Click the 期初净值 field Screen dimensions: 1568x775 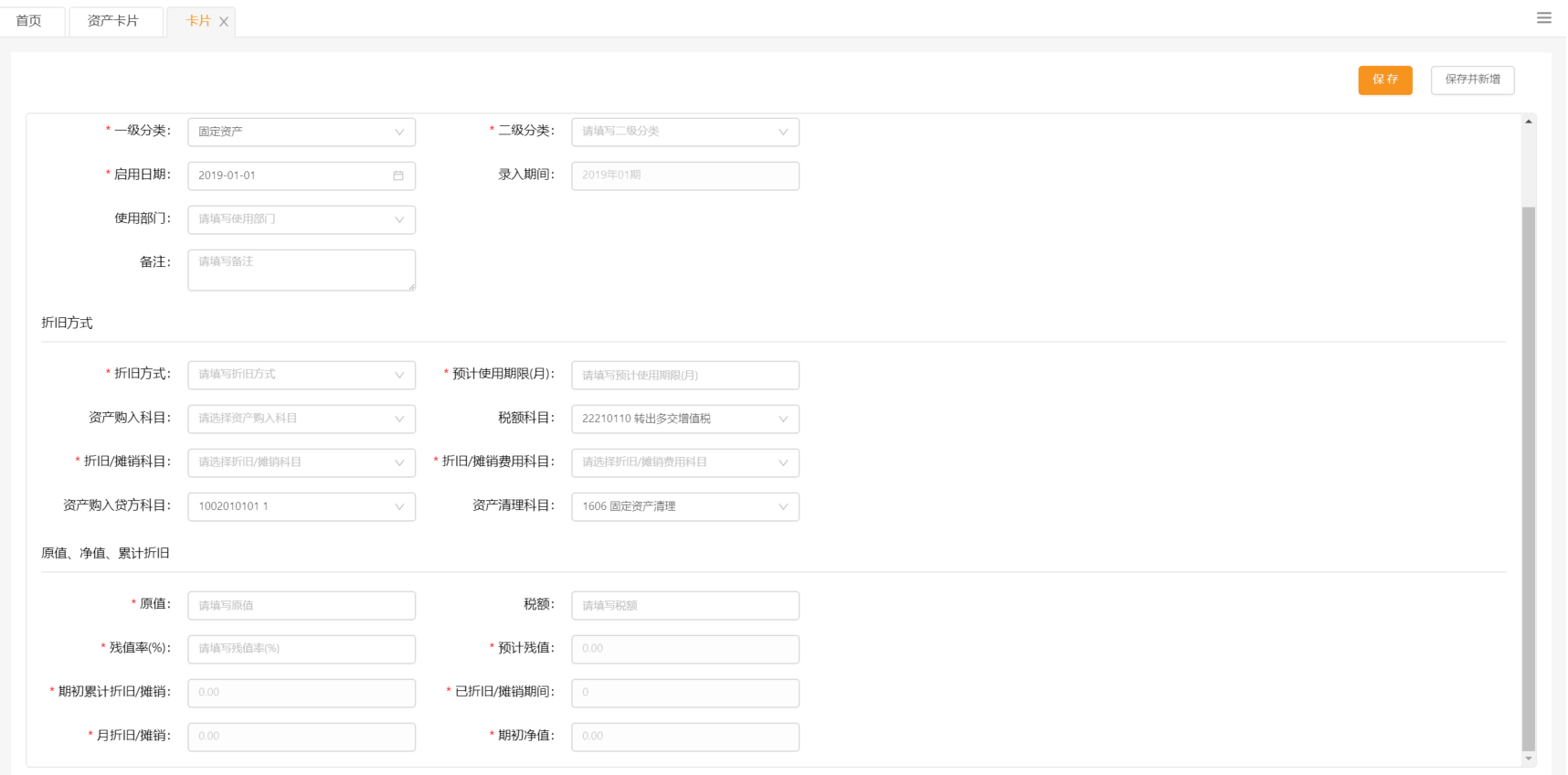[x=685, y=737]
